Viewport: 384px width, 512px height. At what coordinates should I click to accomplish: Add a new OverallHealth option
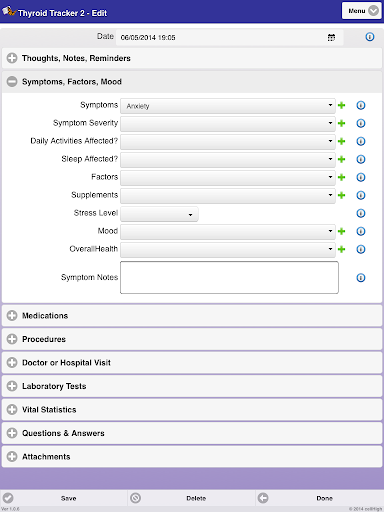tap(341, 249)
